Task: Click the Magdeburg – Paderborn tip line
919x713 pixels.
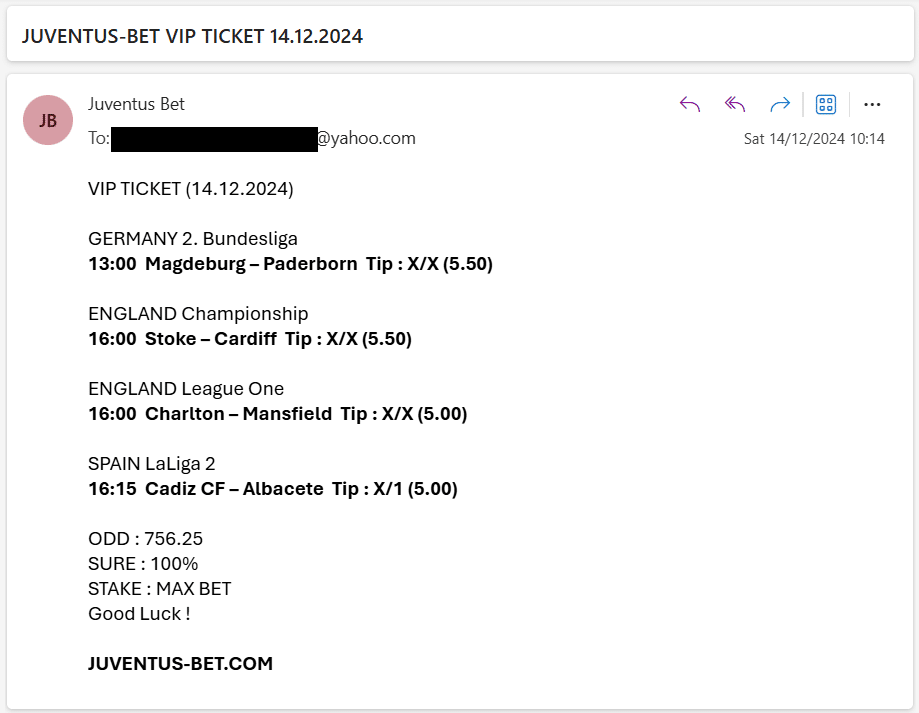Action: tap(290, 264)
